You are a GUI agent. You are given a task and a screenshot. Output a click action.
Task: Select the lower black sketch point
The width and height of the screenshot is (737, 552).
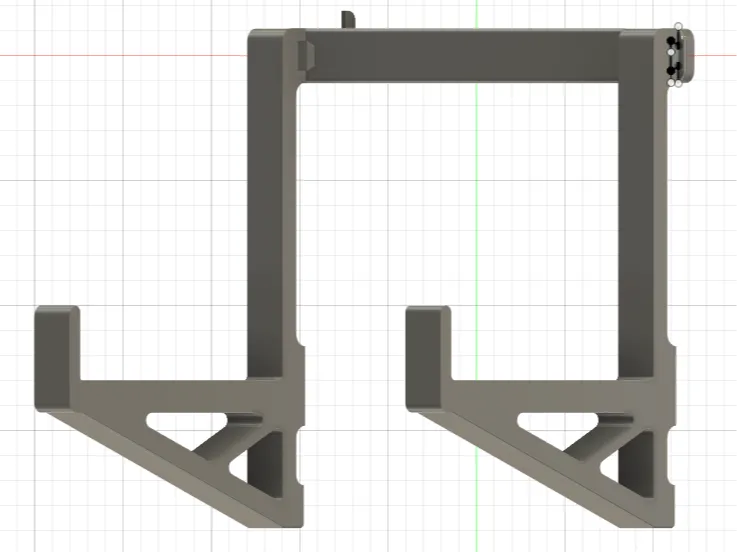pos(671,71)
